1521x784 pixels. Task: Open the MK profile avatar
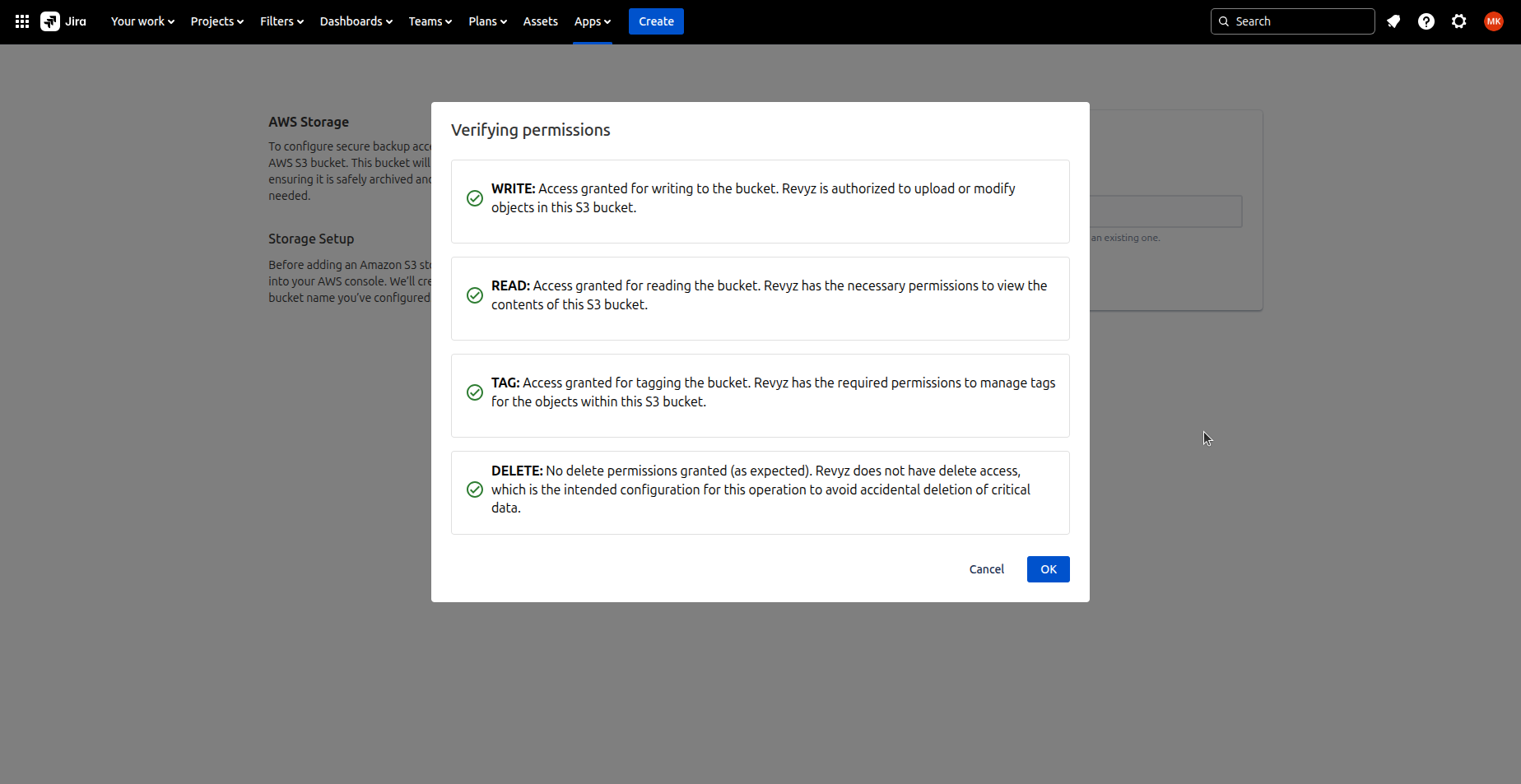(1494, 21)
